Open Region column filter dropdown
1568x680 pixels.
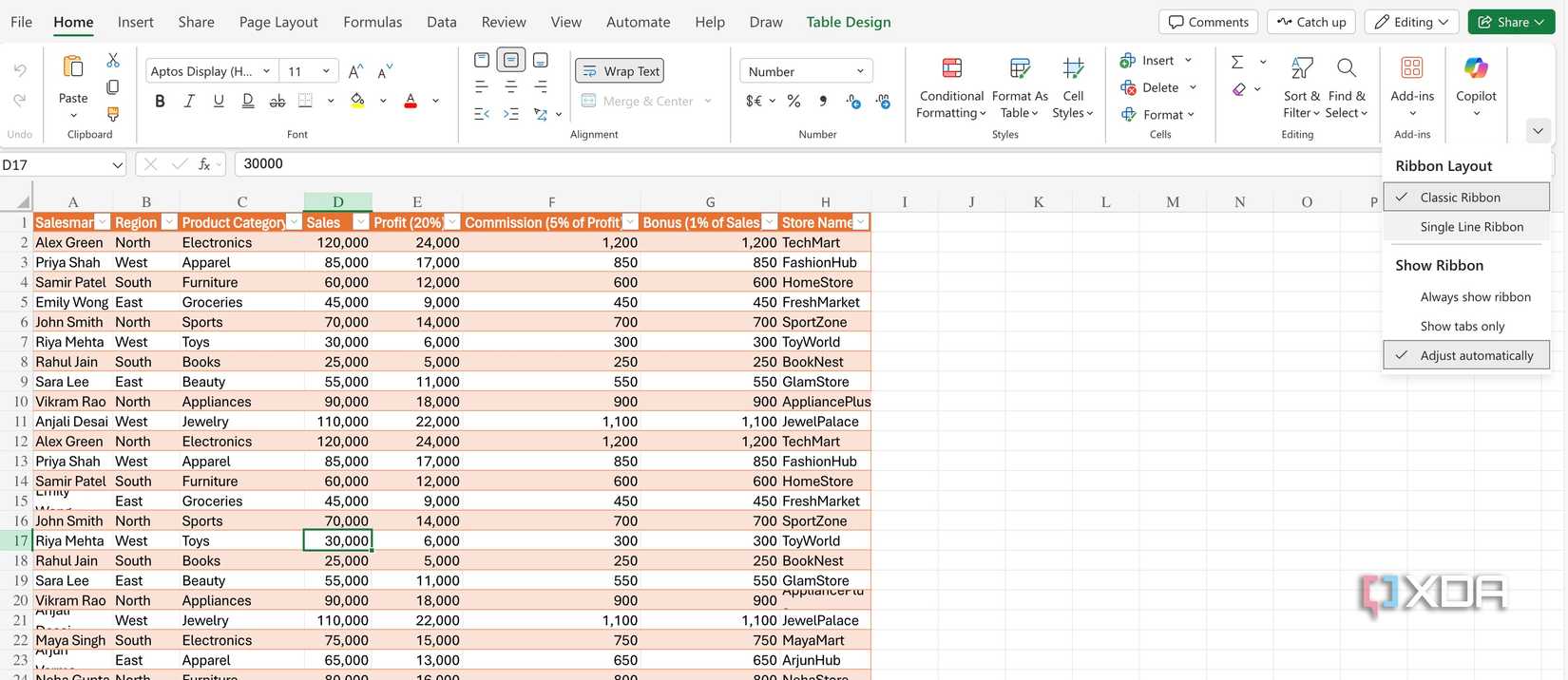pyautogui.click(x=169, y=222)
